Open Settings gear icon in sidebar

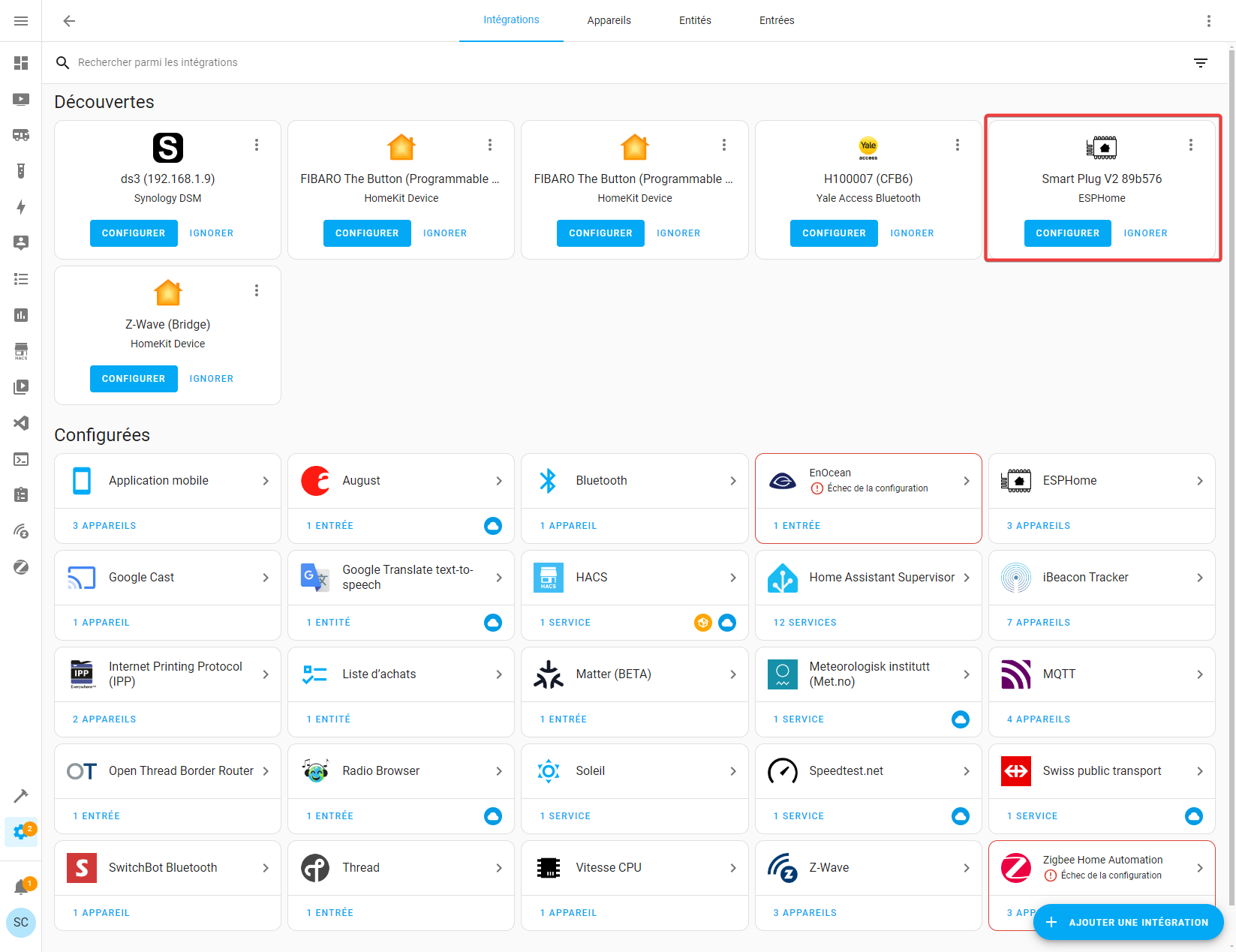pyautogui.click(x=21, y=831)
